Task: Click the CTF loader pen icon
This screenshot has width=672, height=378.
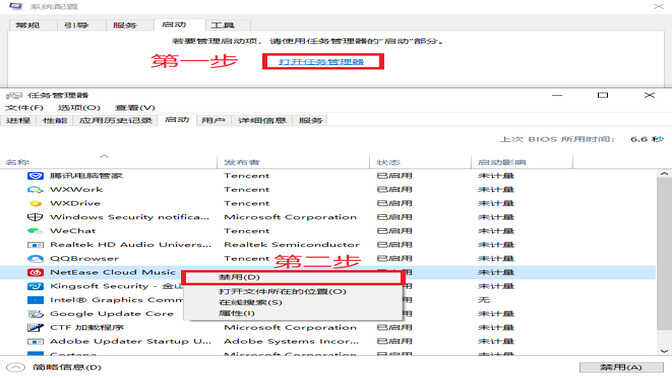Action: pos(35,327)
